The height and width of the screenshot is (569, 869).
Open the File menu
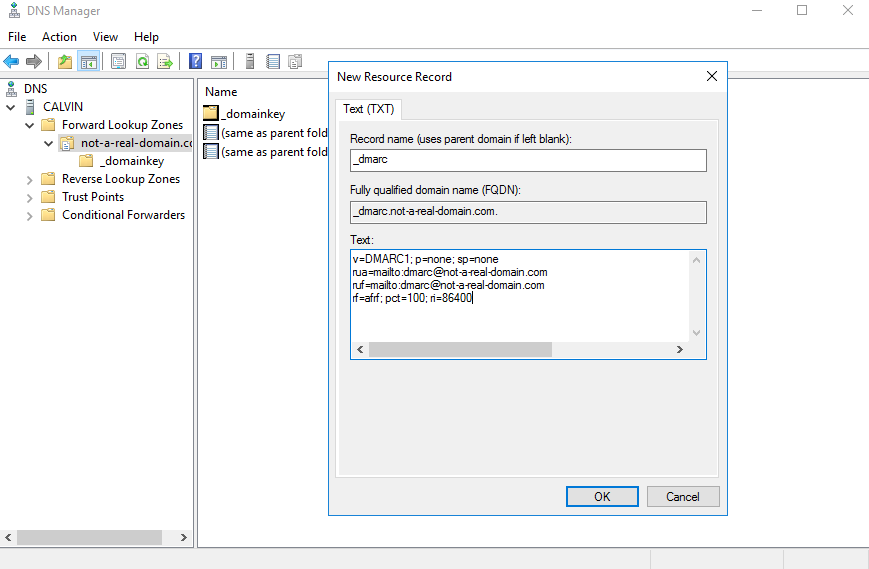tap(17, 37)
